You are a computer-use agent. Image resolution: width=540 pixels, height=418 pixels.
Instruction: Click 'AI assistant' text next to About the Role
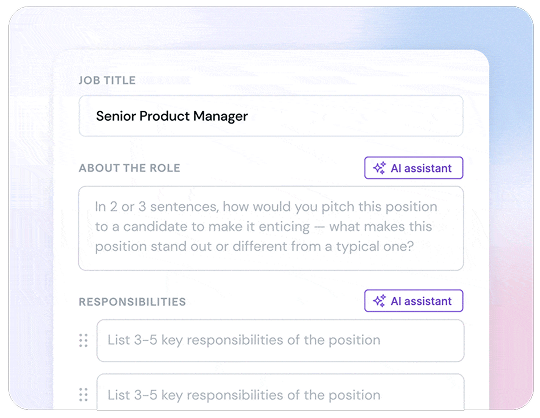click(x=421, y=168)
